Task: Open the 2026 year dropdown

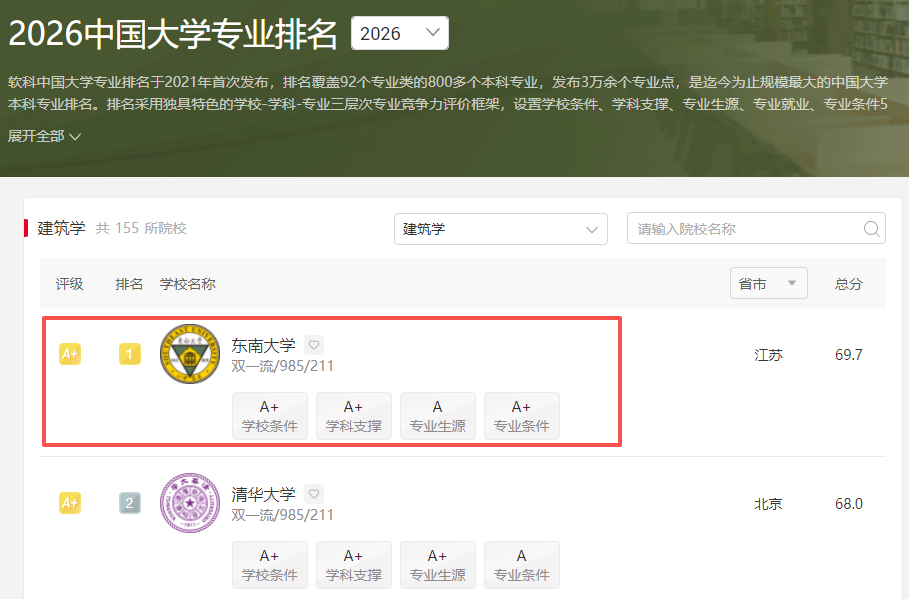Action: click(x=399, y=33)
